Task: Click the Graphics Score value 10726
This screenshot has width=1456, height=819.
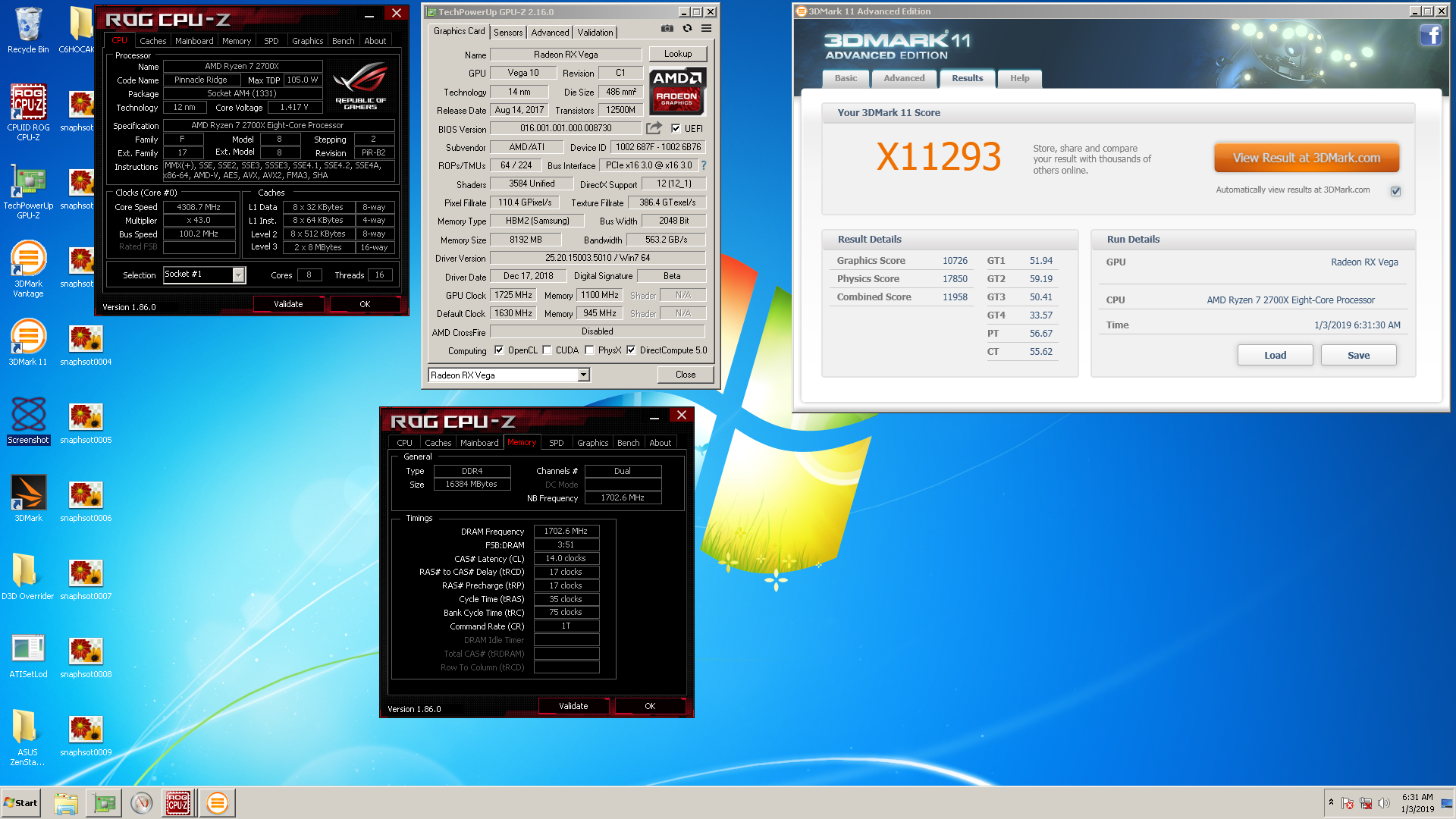Action: [x=955, y=261]
